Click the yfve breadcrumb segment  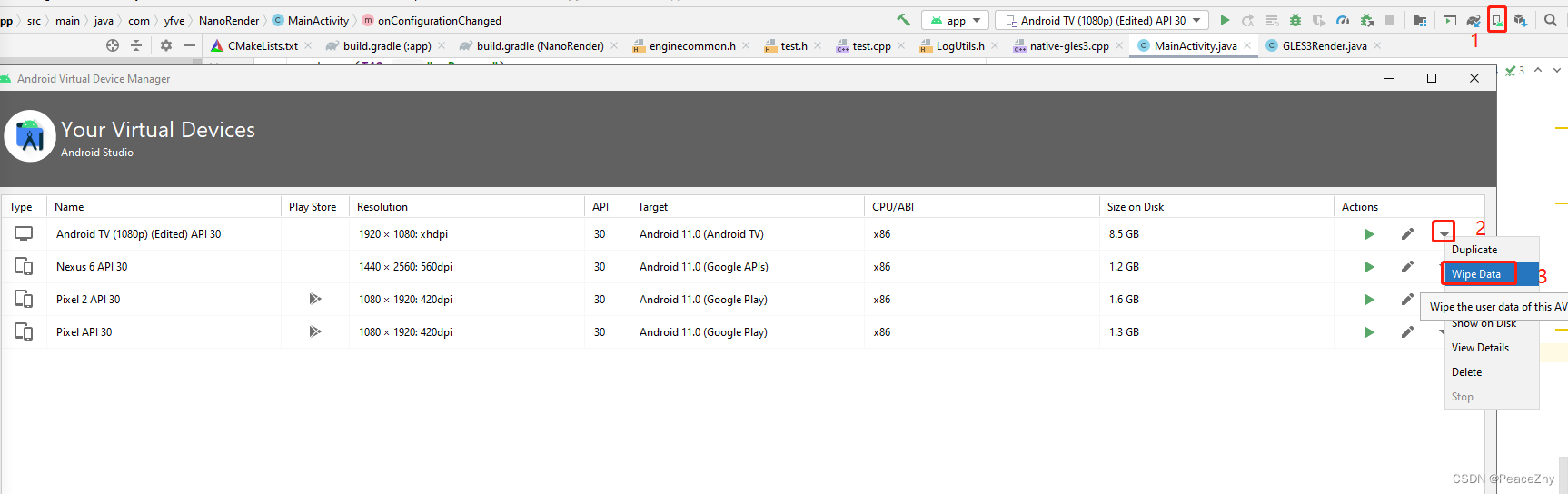click(x=174, y=20)
